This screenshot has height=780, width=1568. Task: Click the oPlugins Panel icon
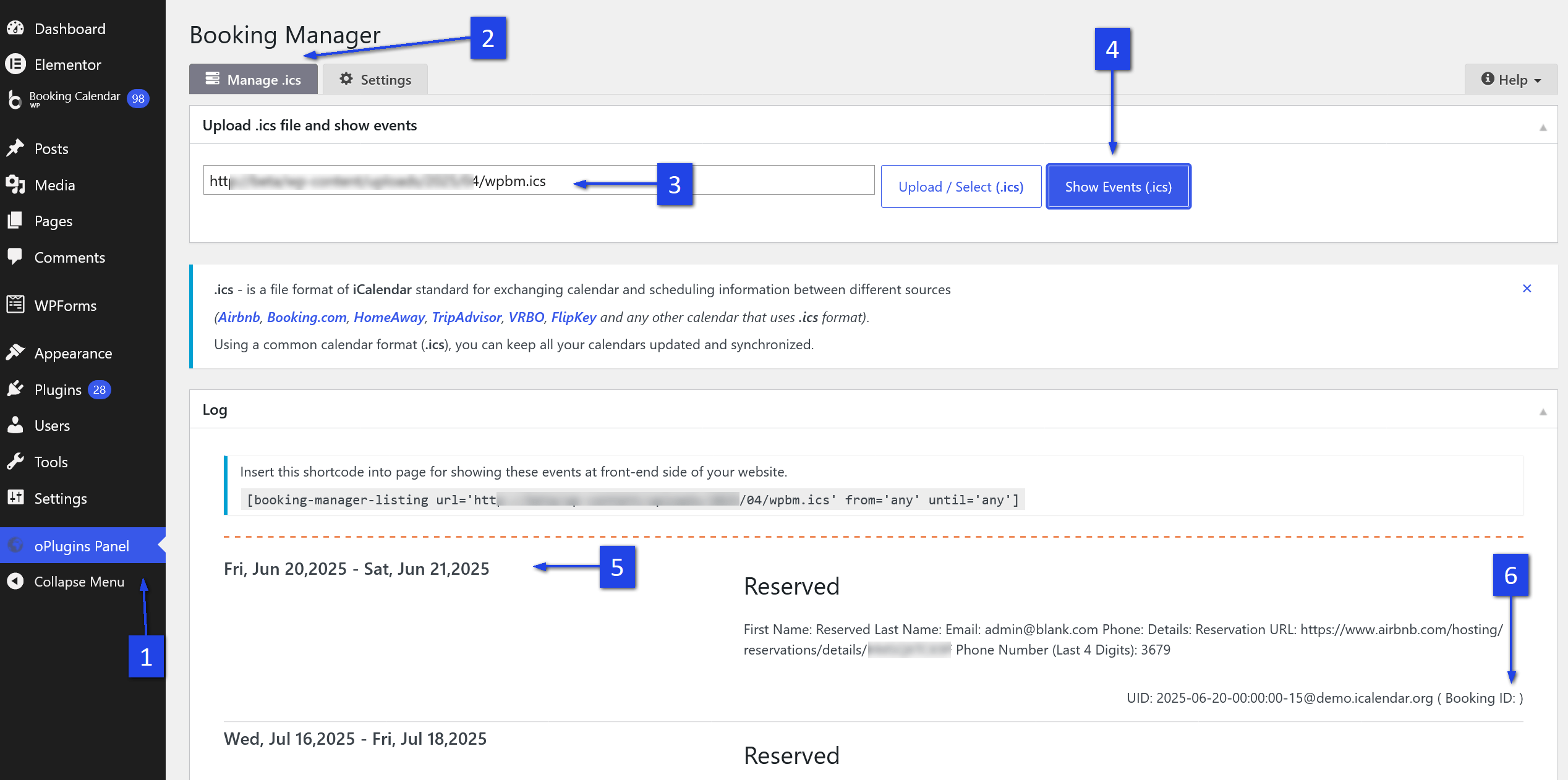pyautogui.click(x=15, y=545)
